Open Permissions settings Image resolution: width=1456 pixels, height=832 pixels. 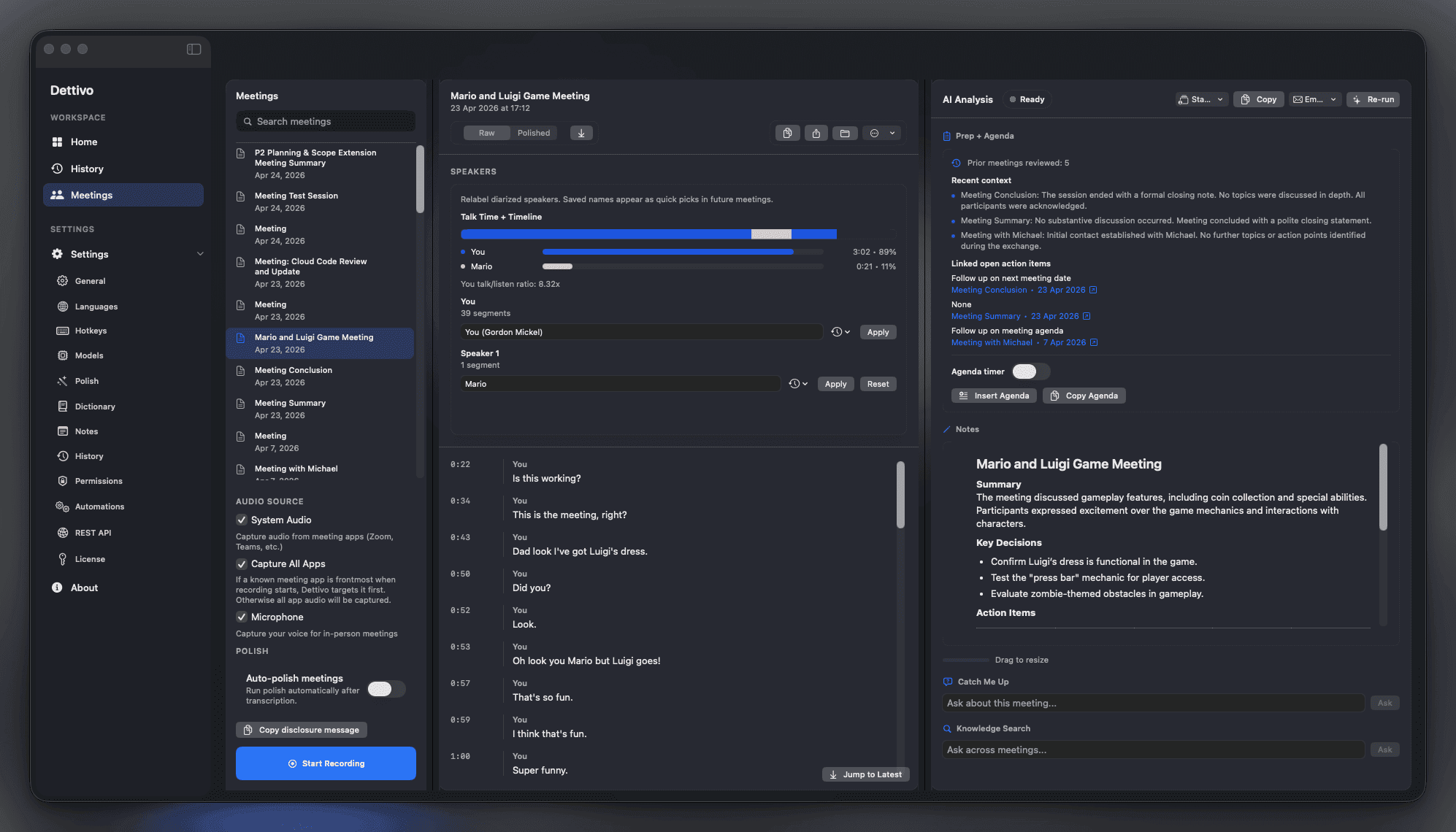pyautogui.click(x=99, y=481)
